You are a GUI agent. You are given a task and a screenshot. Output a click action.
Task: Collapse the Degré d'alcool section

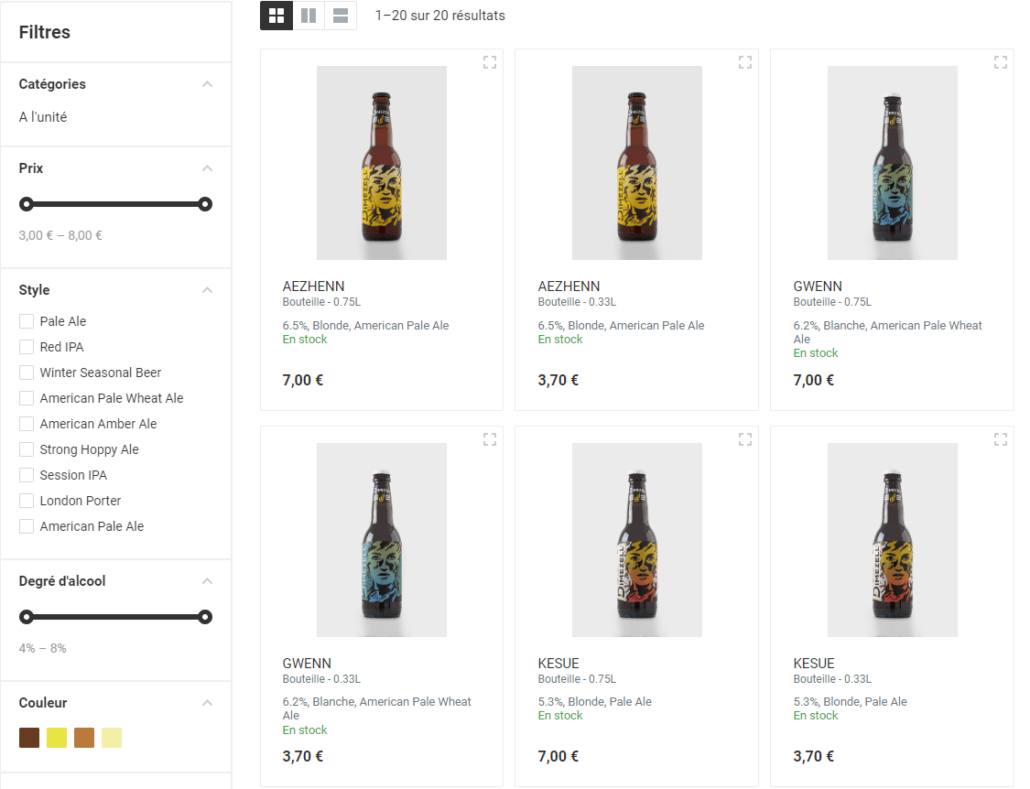207,581
